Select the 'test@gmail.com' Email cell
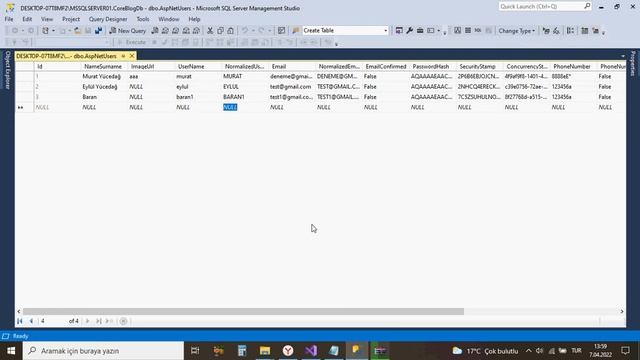The image size is (640, 360). tap(292, 87)
